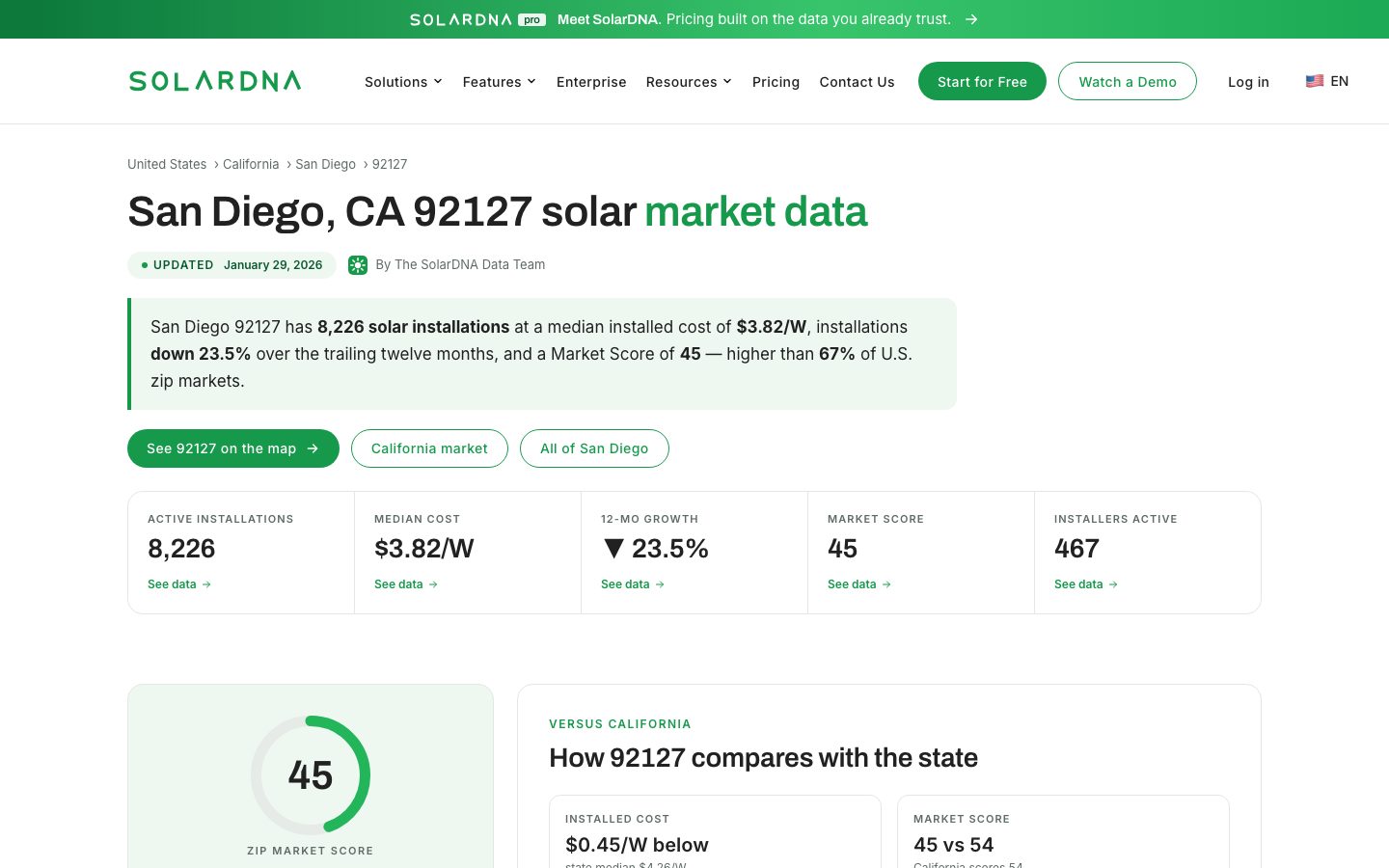Open All of San Diego button
Image resolution: width=1389 pixels, height=868 pixels.
pos(594,448)
